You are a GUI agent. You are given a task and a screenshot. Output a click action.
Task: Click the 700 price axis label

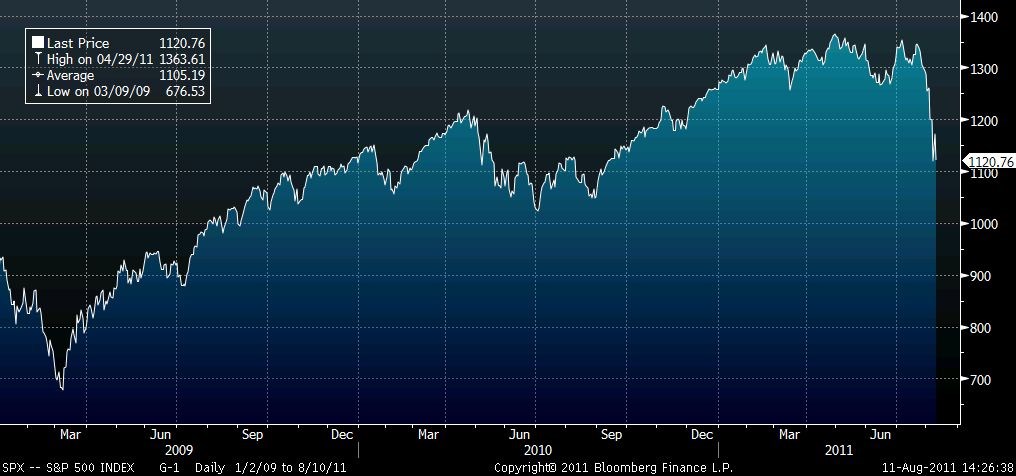click(980, 380)
